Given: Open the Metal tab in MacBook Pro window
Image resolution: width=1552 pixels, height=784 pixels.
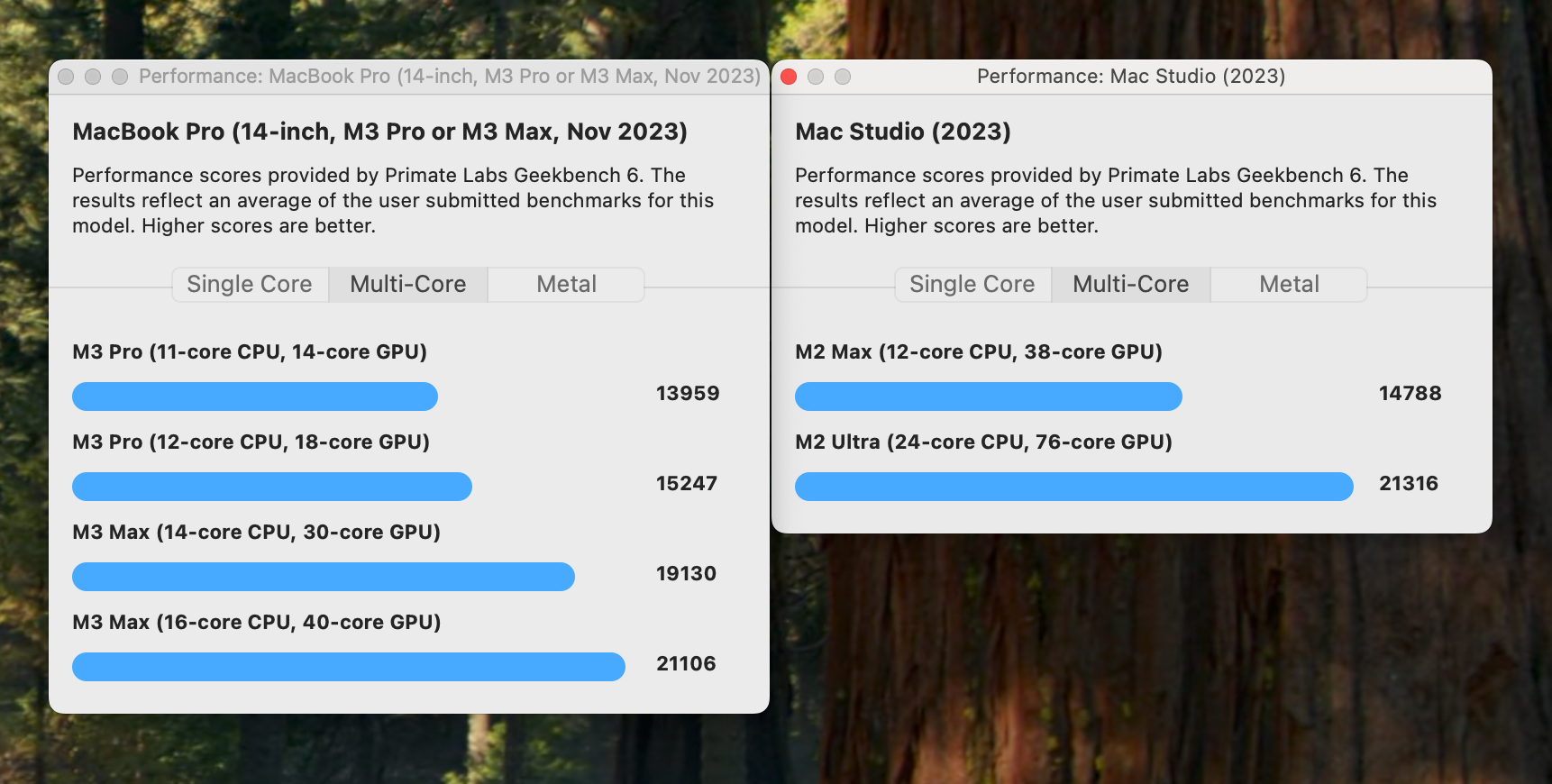Looking at the screenshot, I should click(566, 285).
